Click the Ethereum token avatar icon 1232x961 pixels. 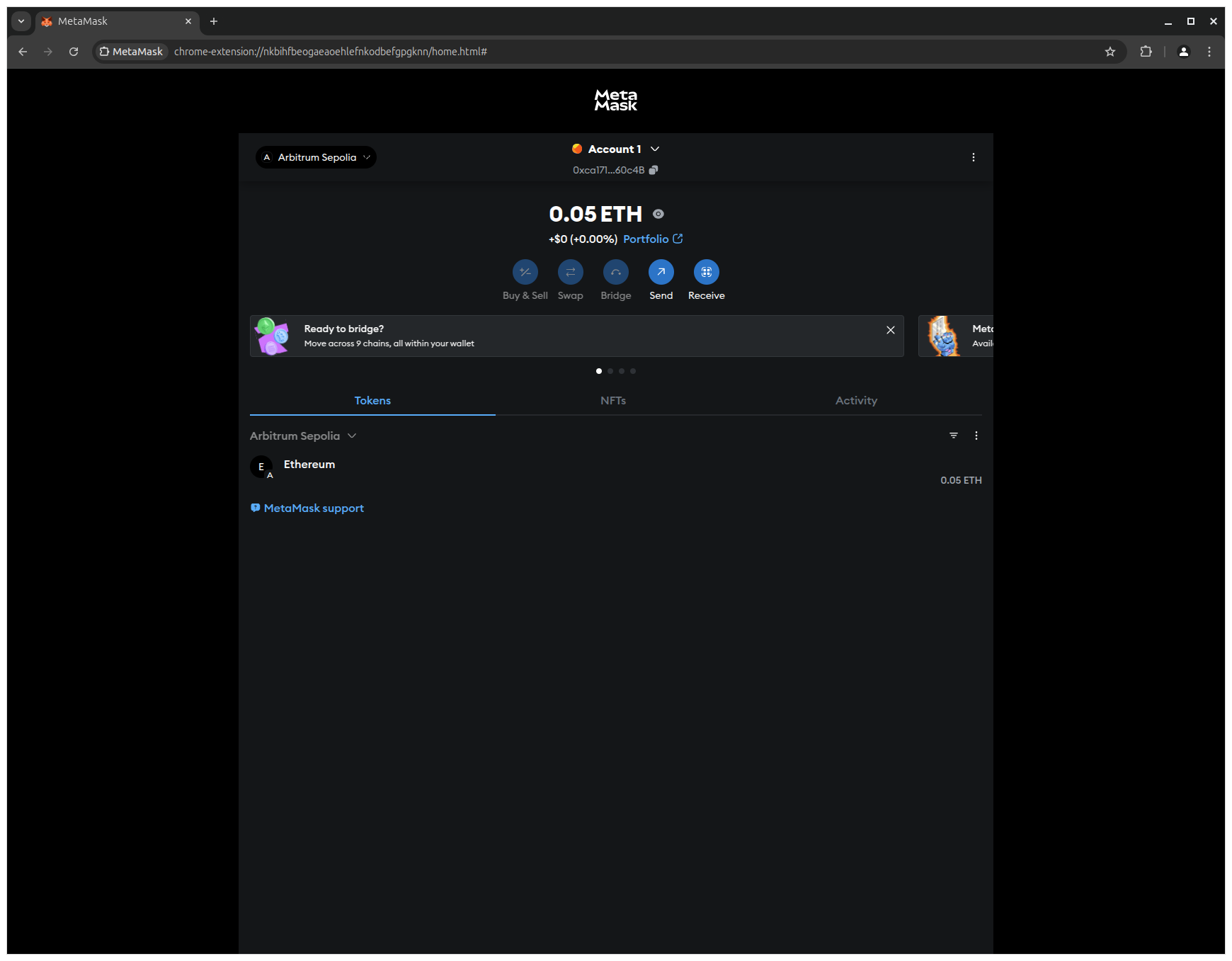(261, 467)
